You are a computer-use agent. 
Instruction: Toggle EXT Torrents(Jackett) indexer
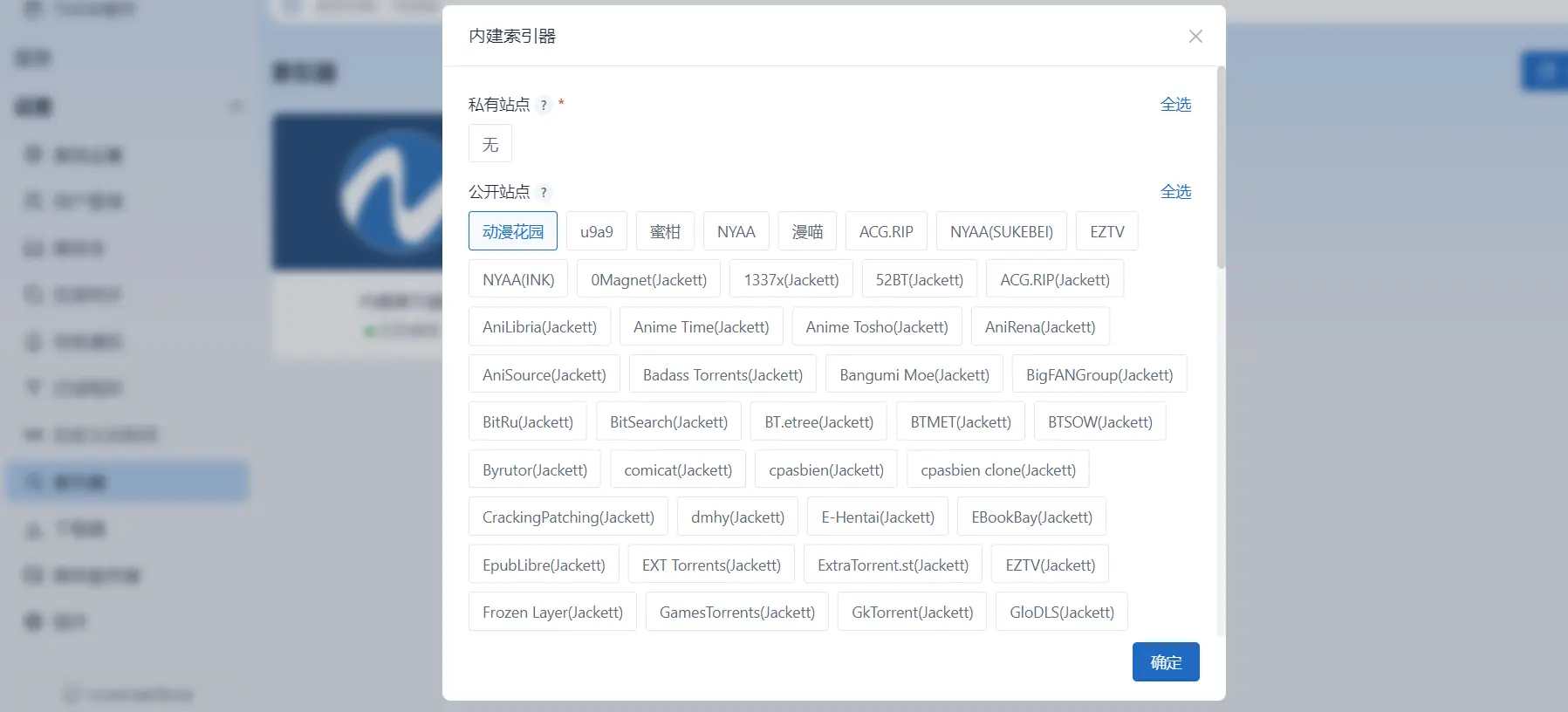pos(711,565)
